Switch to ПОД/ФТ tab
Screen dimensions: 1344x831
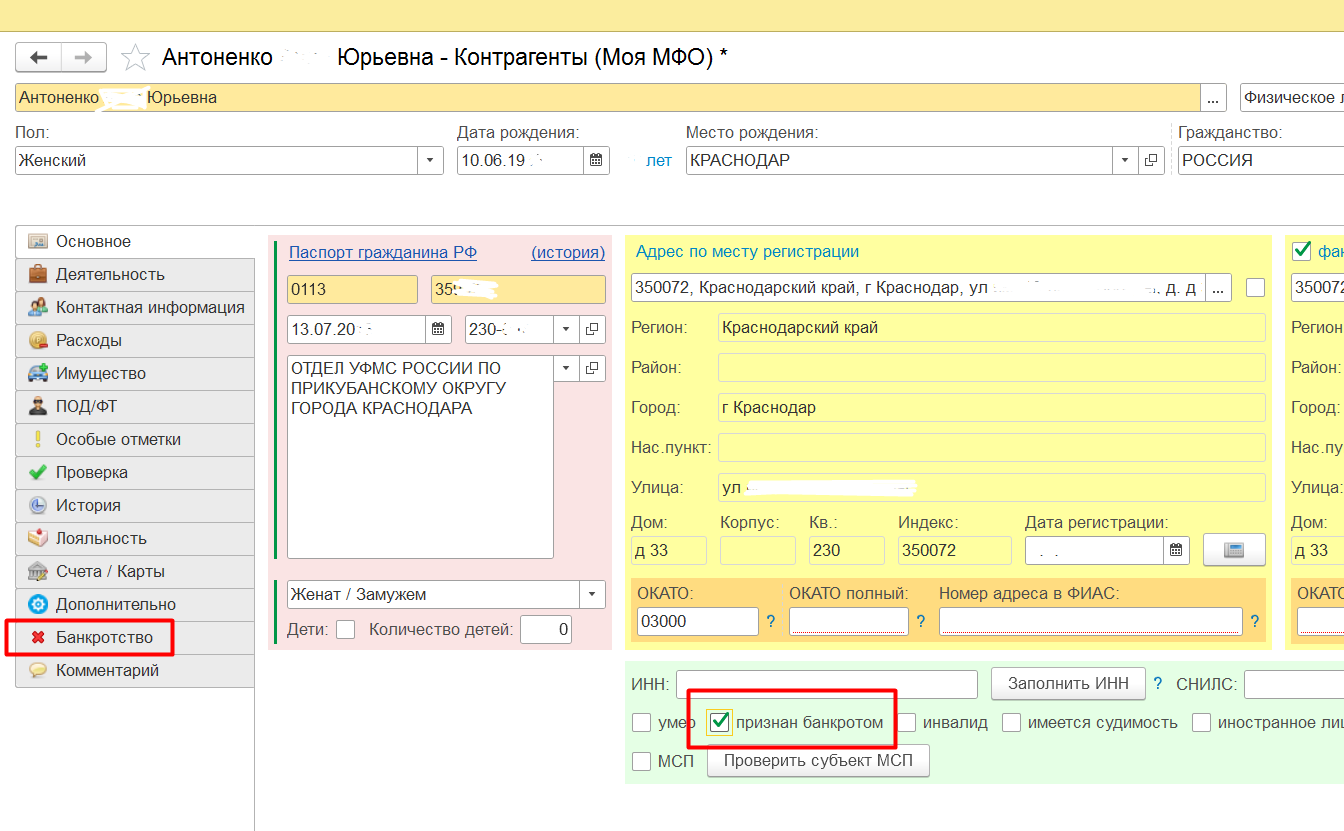(x=135, y=407)
